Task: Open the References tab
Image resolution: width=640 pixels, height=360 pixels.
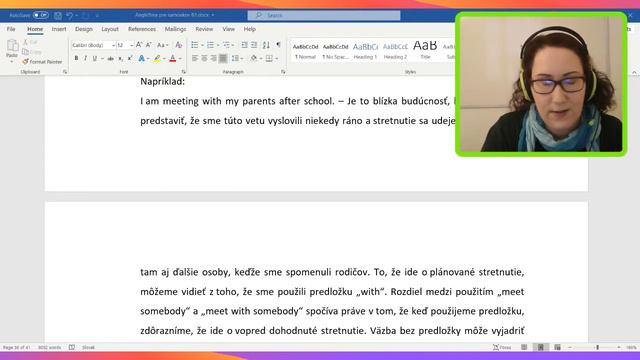Action: (142, 29)
